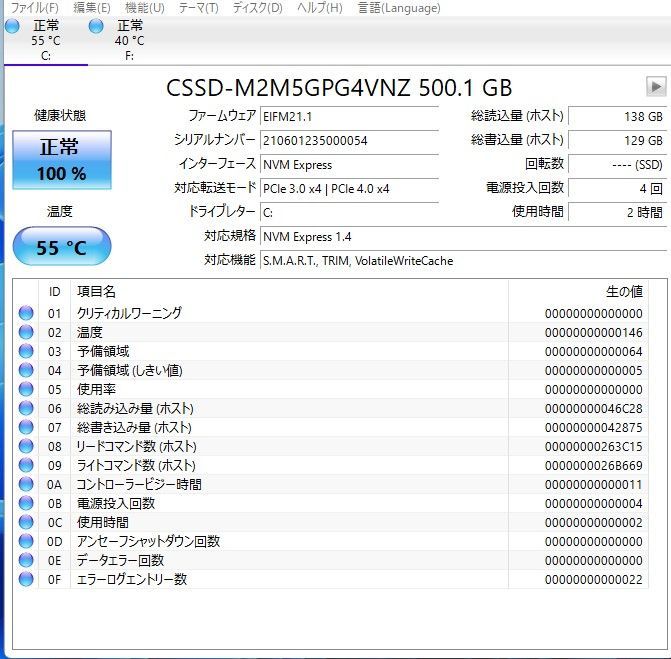Click raw value 0000000000011
This screenshot has width=671, height=659.
(594, 485)
